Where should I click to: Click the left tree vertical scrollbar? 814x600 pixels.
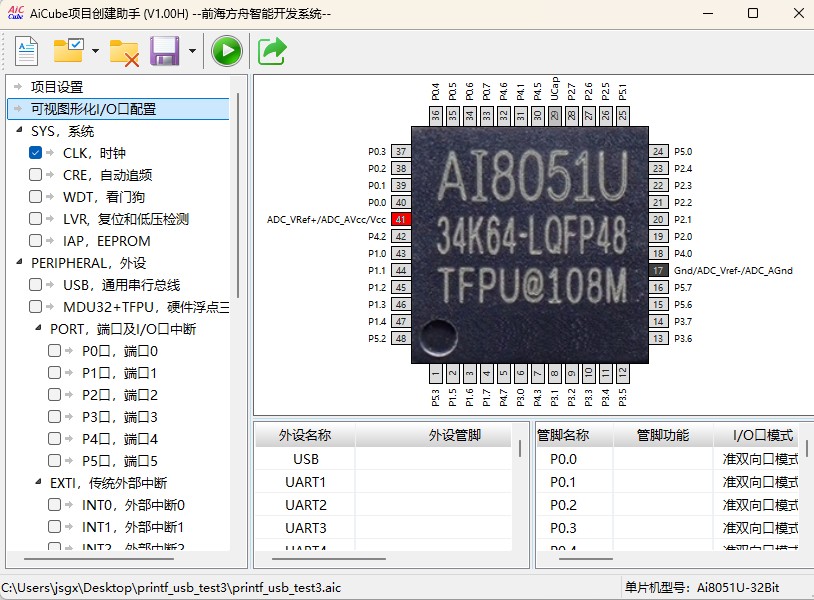(238, 195)
